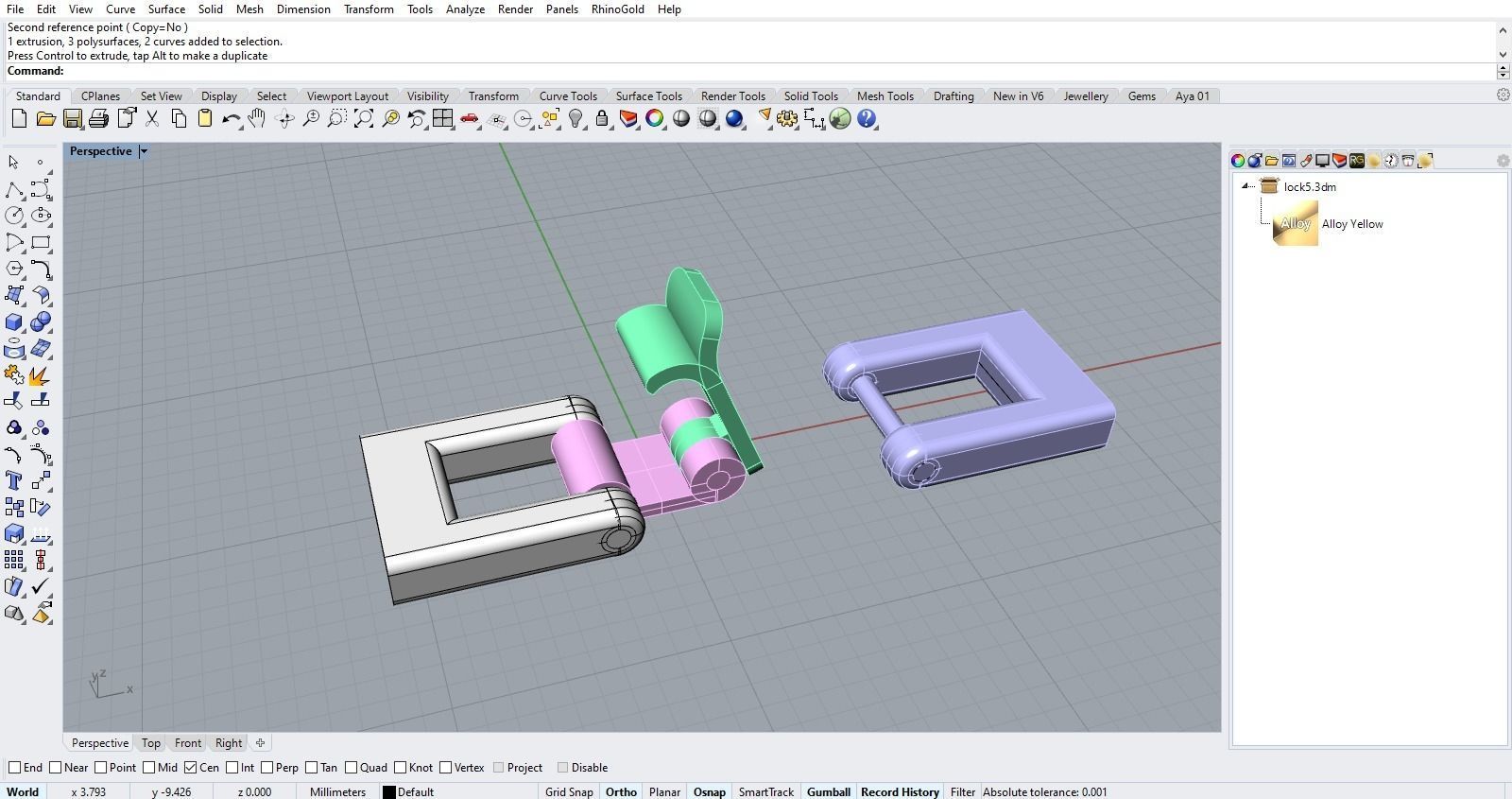Select the Circle tool in left toolbar

tap(14, 216)
